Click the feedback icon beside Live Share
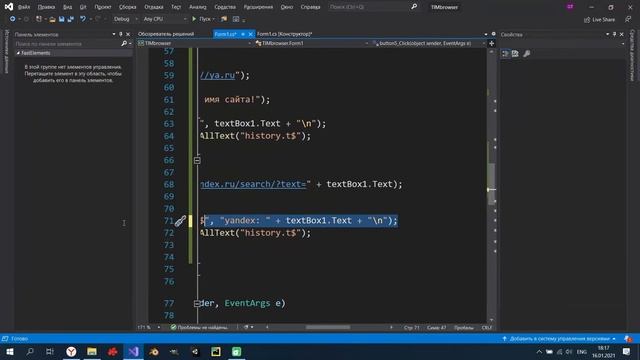 [x=628, y=19]
